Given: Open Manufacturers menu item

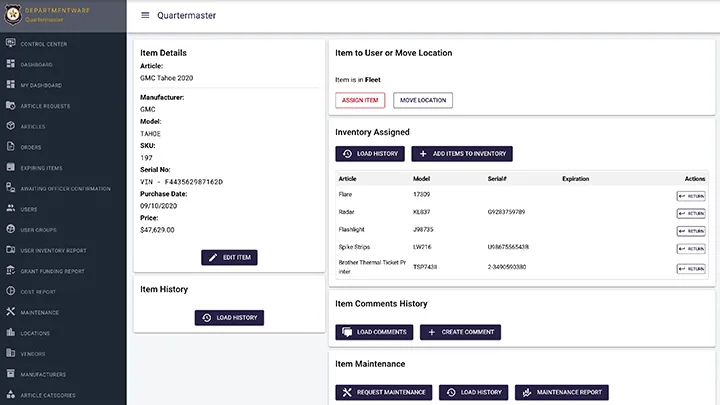Looking at the screenshot, I should [43, 375].
